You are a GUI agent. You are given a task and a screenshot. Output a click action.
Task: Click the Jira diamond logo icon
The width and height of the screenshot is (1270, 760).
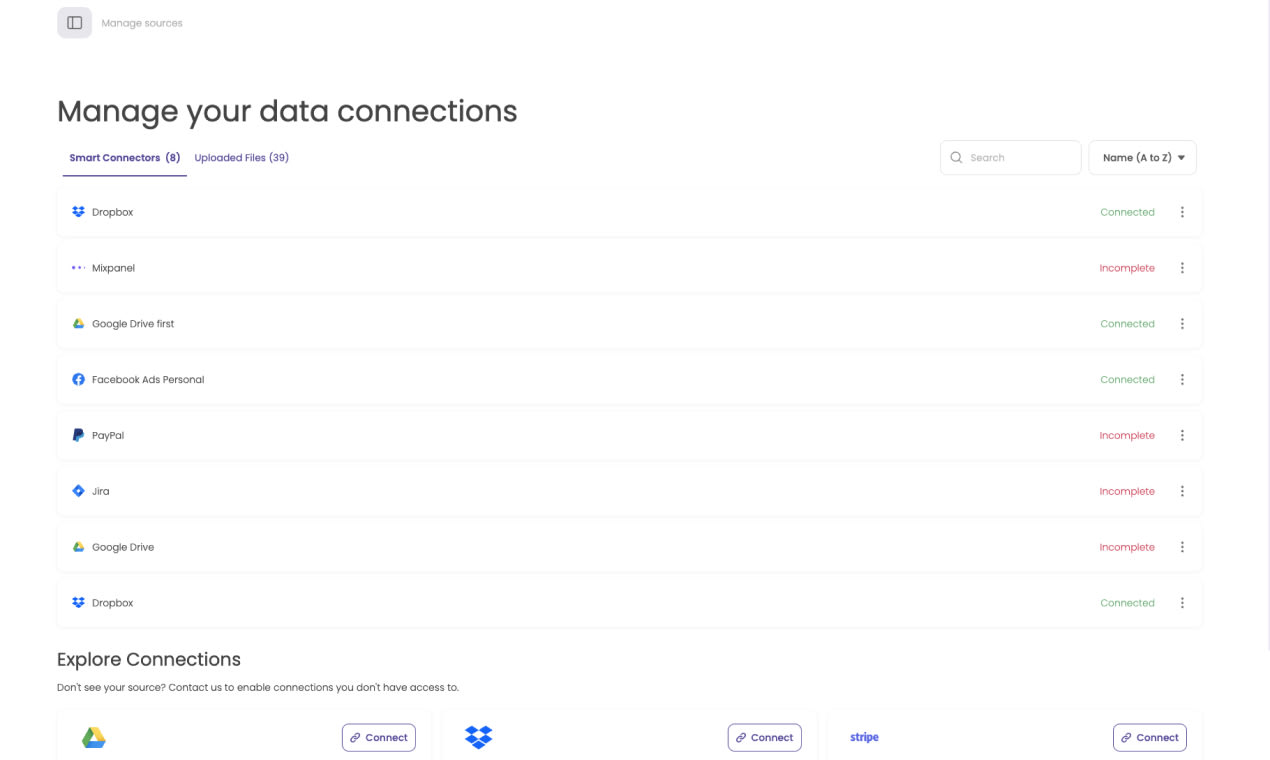pos(78,491)
